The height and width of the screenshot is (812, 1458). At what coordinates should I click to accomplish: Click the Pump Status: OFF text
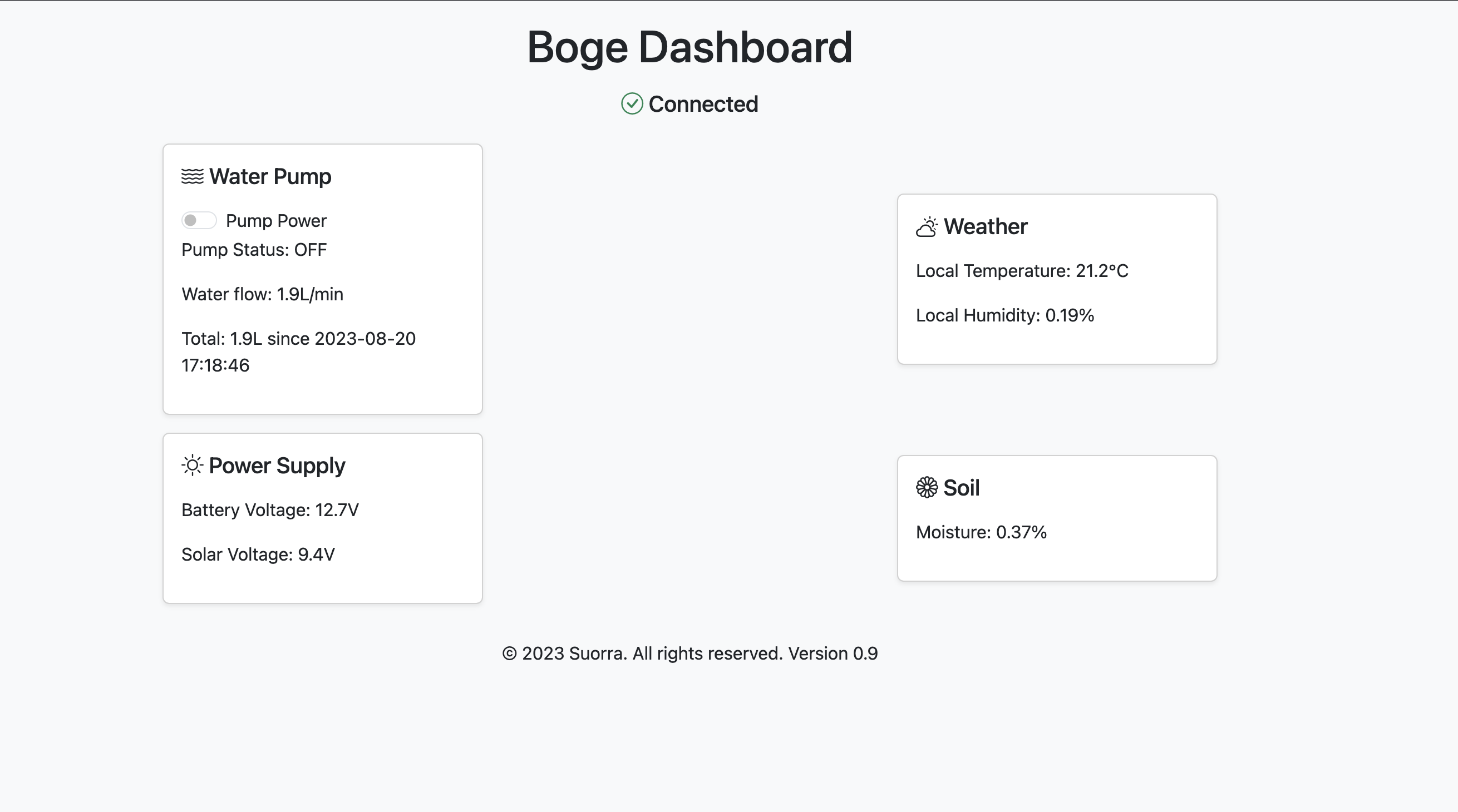(254, 250)
